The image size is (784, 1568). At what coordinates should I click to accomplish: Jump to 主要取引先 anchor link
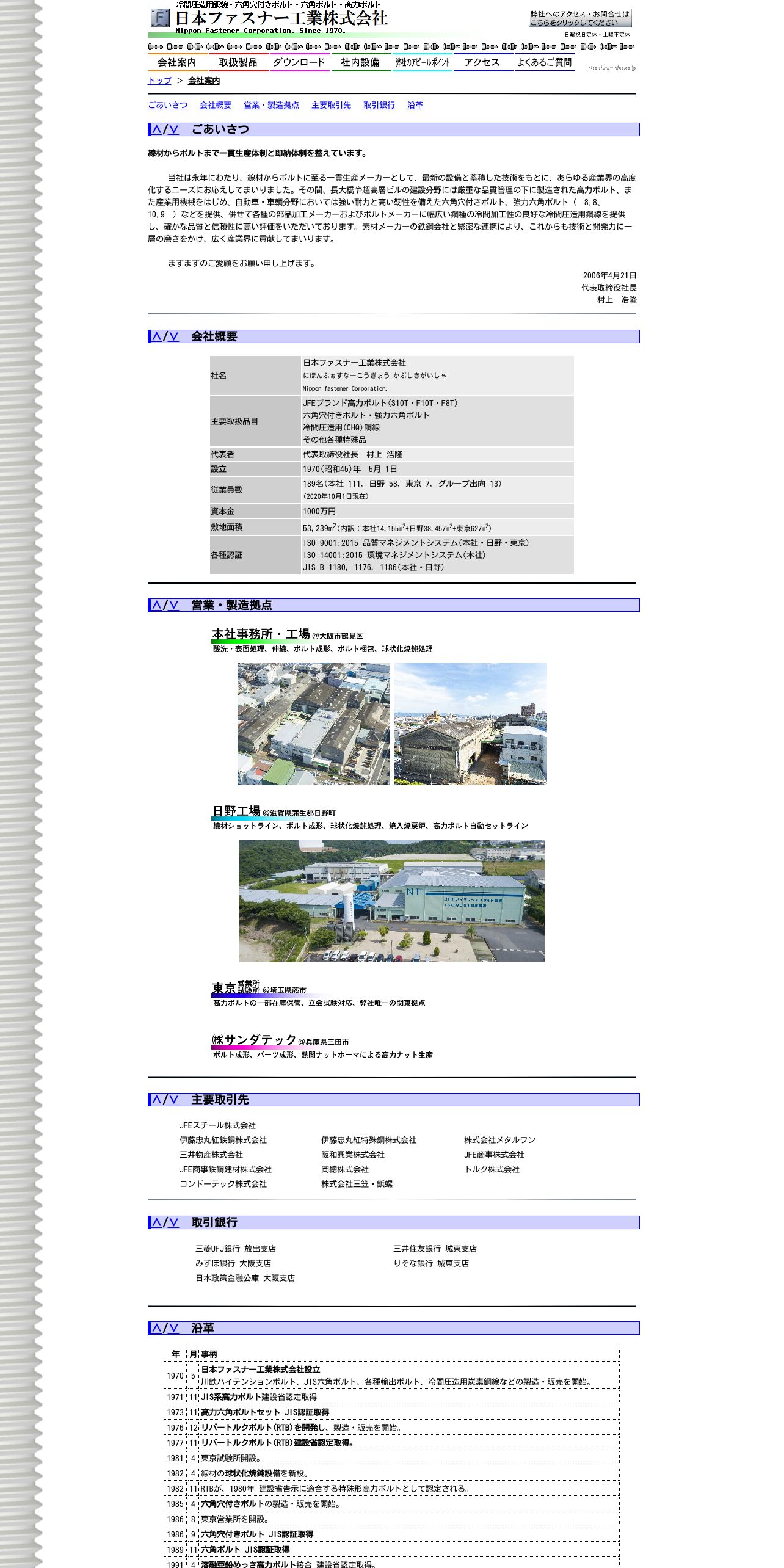tap(331, 105)
